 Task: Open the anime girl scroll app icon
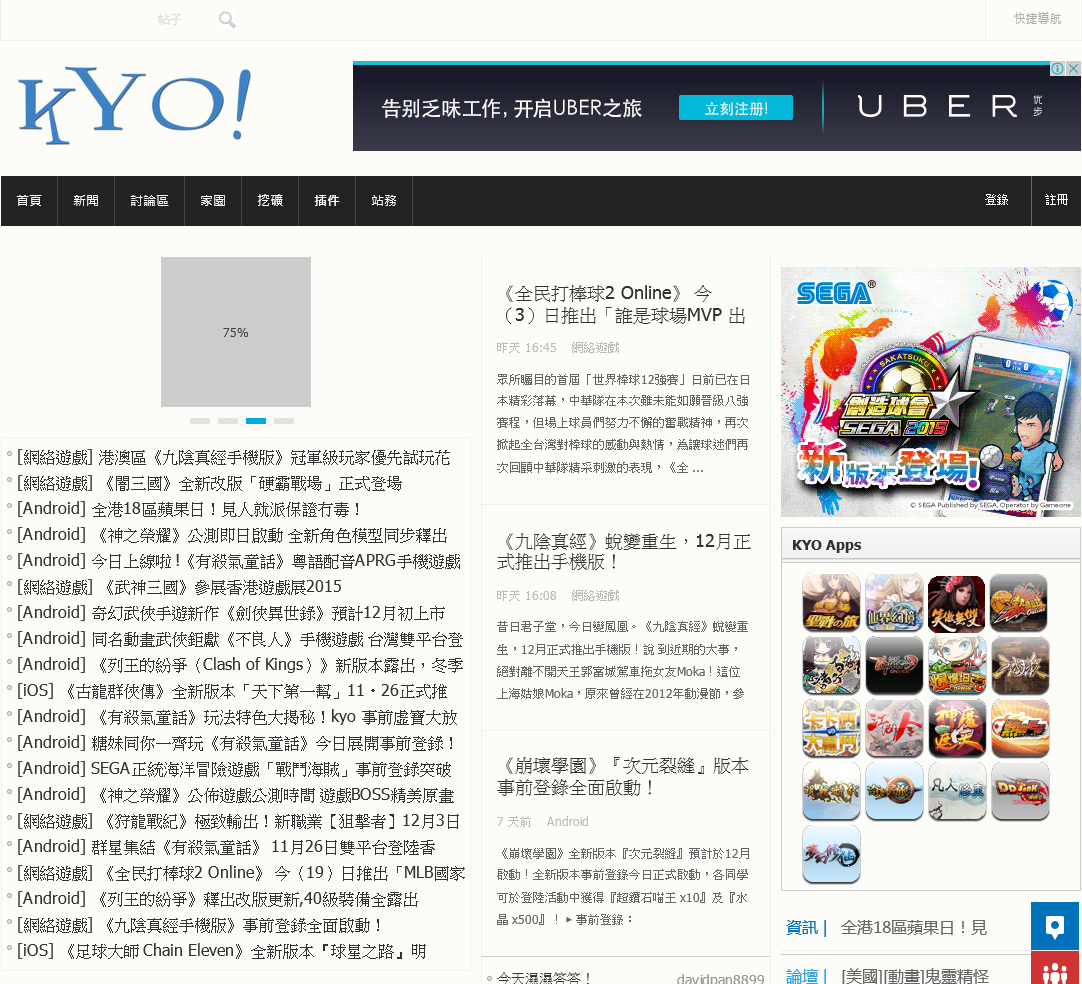[x=831, y=665]
